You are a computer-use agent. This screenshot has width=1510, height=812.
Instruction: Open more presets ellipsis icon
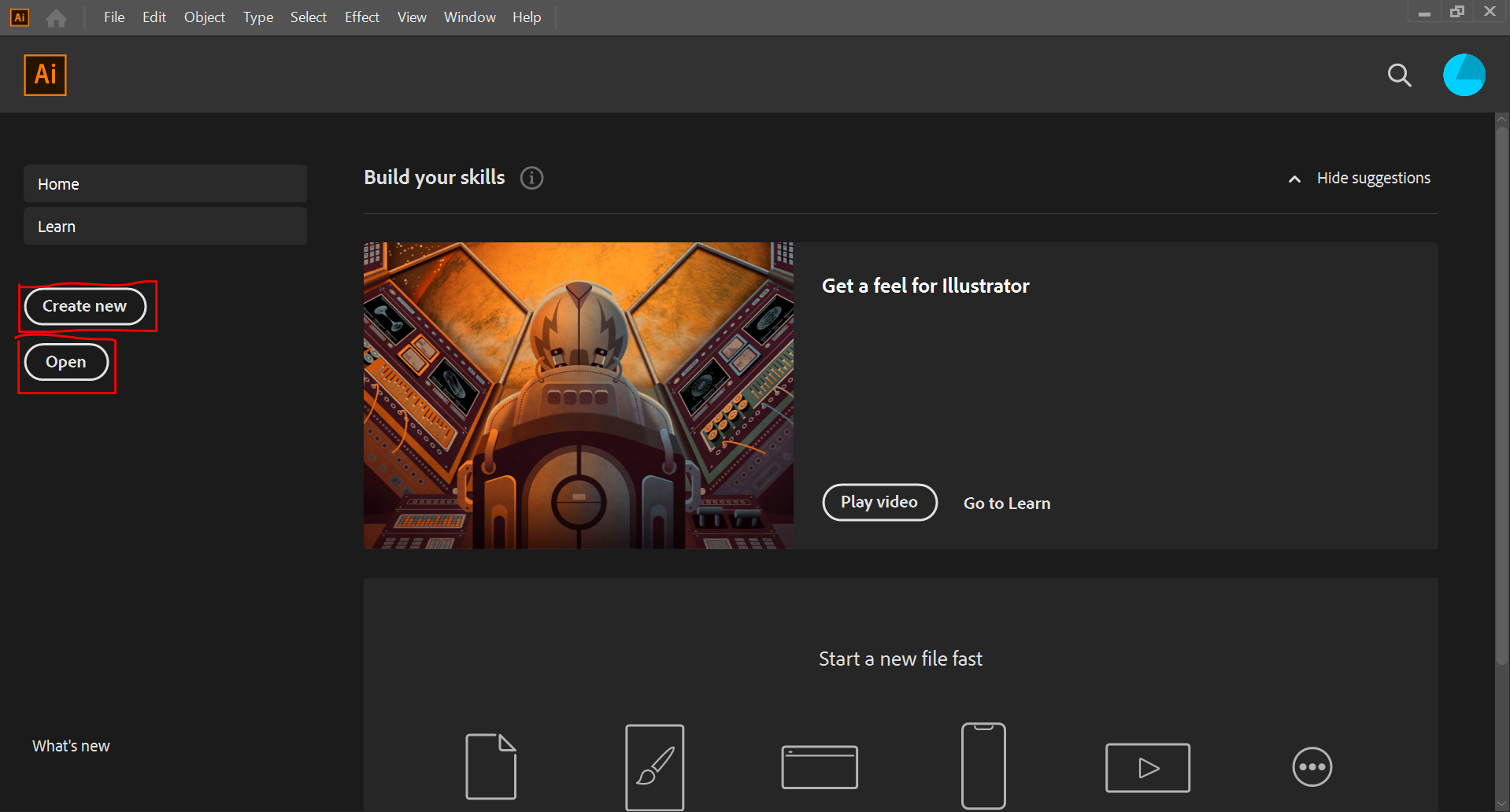tap(1312, 767)
